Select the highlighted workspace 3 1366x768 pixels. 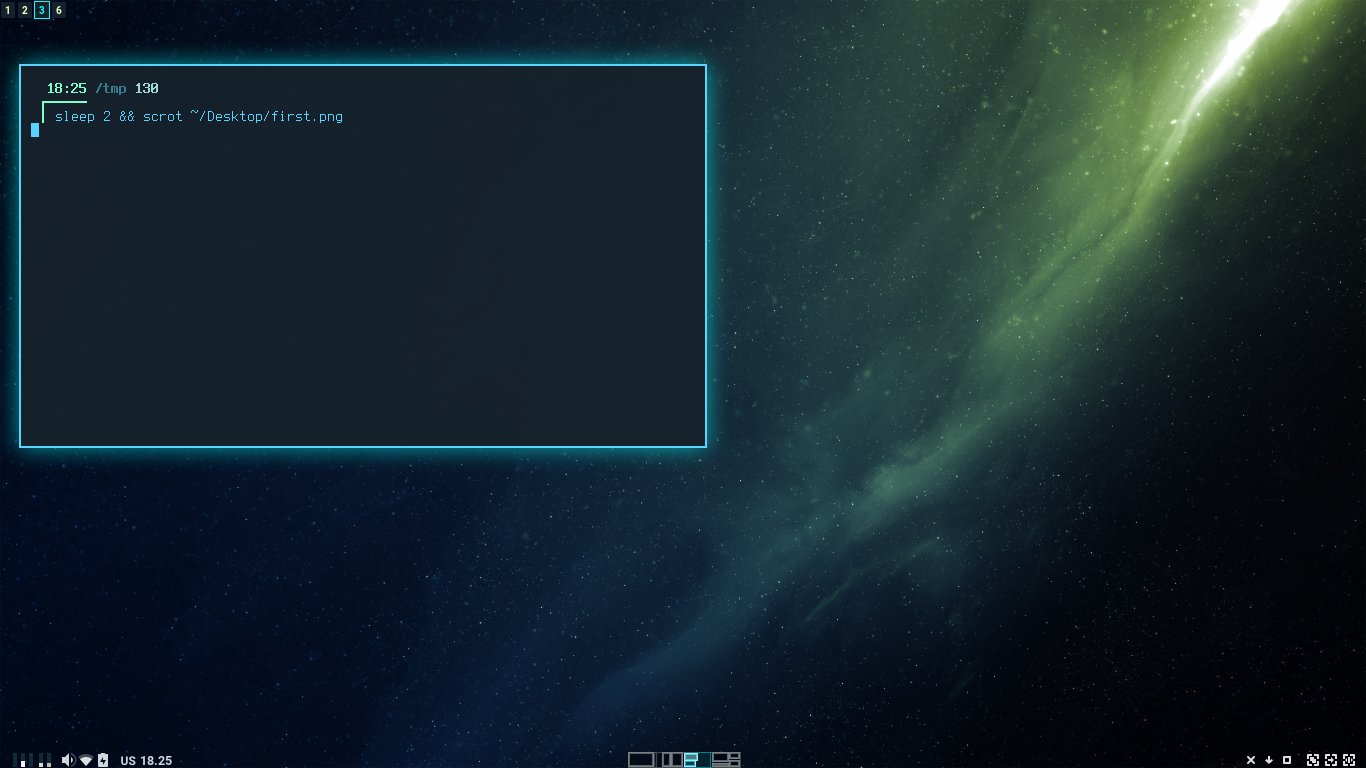42,10
